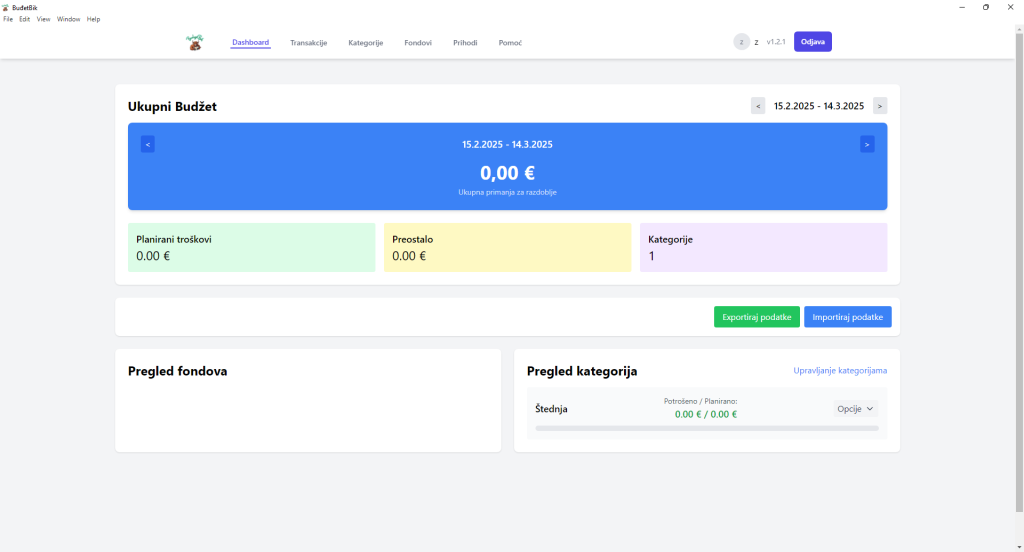Navigate to Prihodi section
1024x552 pixels.
click(x=465, y=43)
